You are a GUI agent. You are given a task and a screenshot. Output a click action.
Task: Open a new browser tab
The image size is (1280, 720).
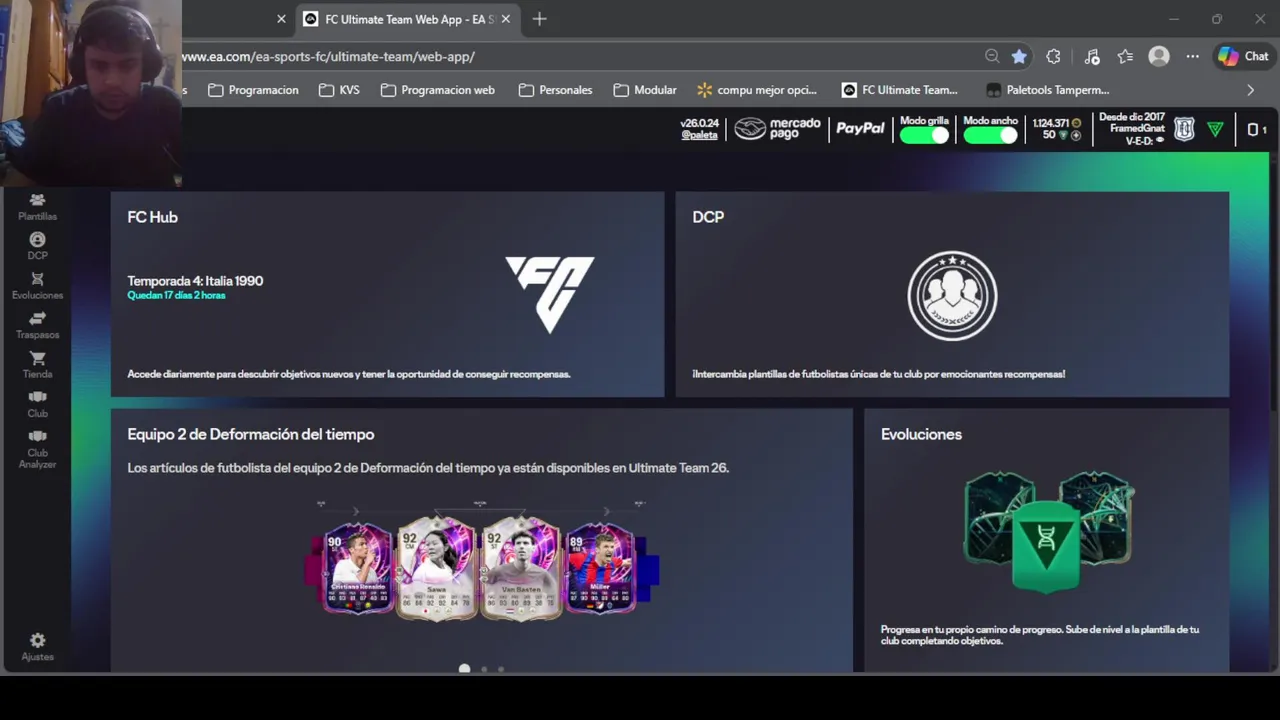click(540, 19)
